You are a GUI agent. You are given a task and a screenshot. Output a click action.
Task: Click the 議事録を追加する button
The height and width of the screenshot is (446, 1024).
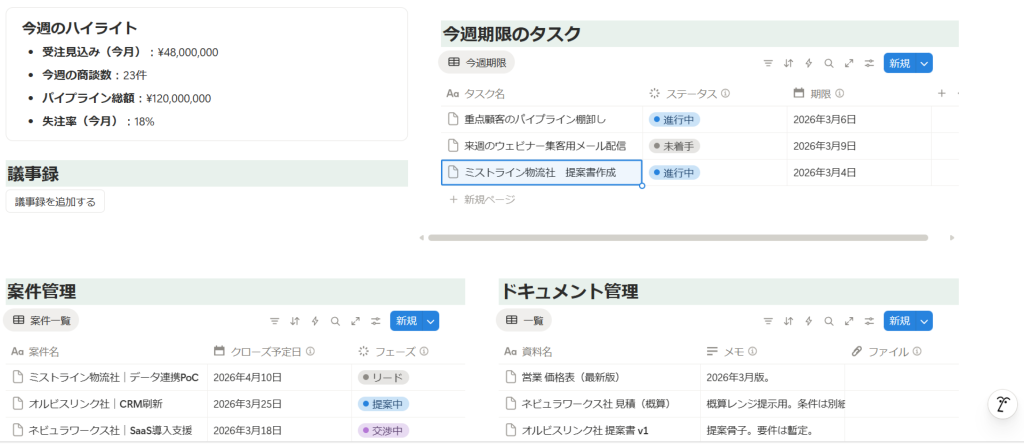click(56, 202)
